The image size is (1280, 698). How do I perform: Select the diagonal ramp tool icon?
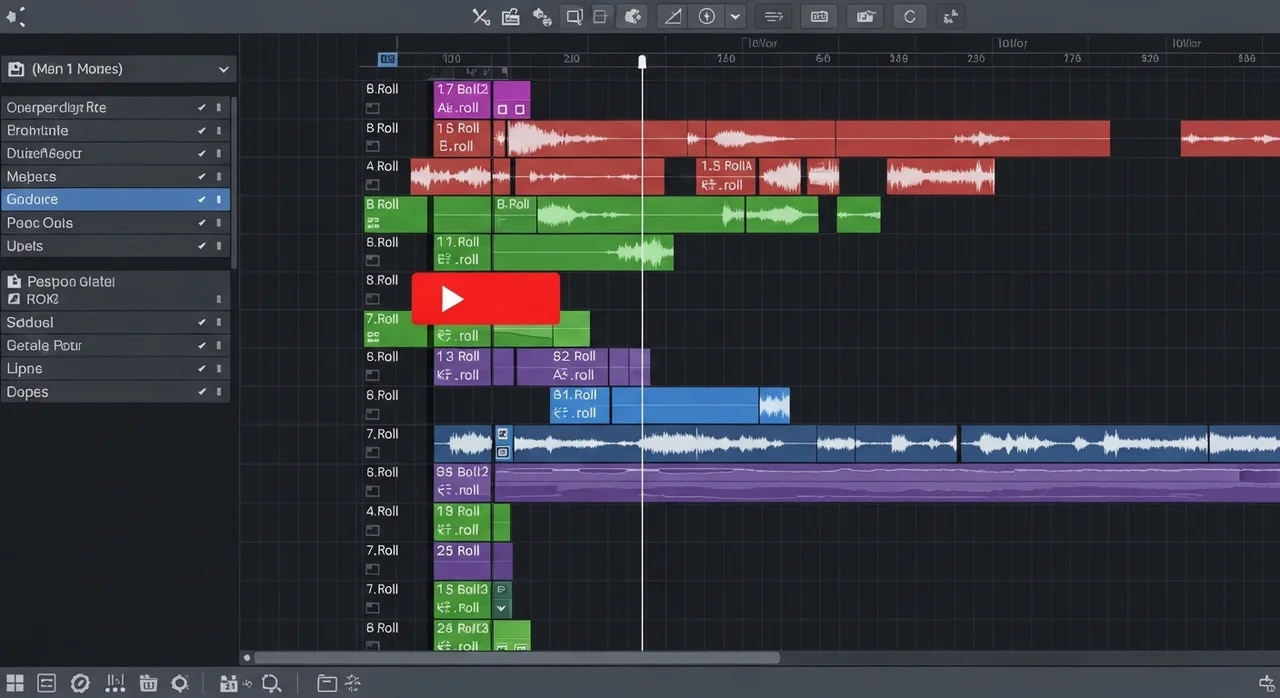tap(673, 16)
